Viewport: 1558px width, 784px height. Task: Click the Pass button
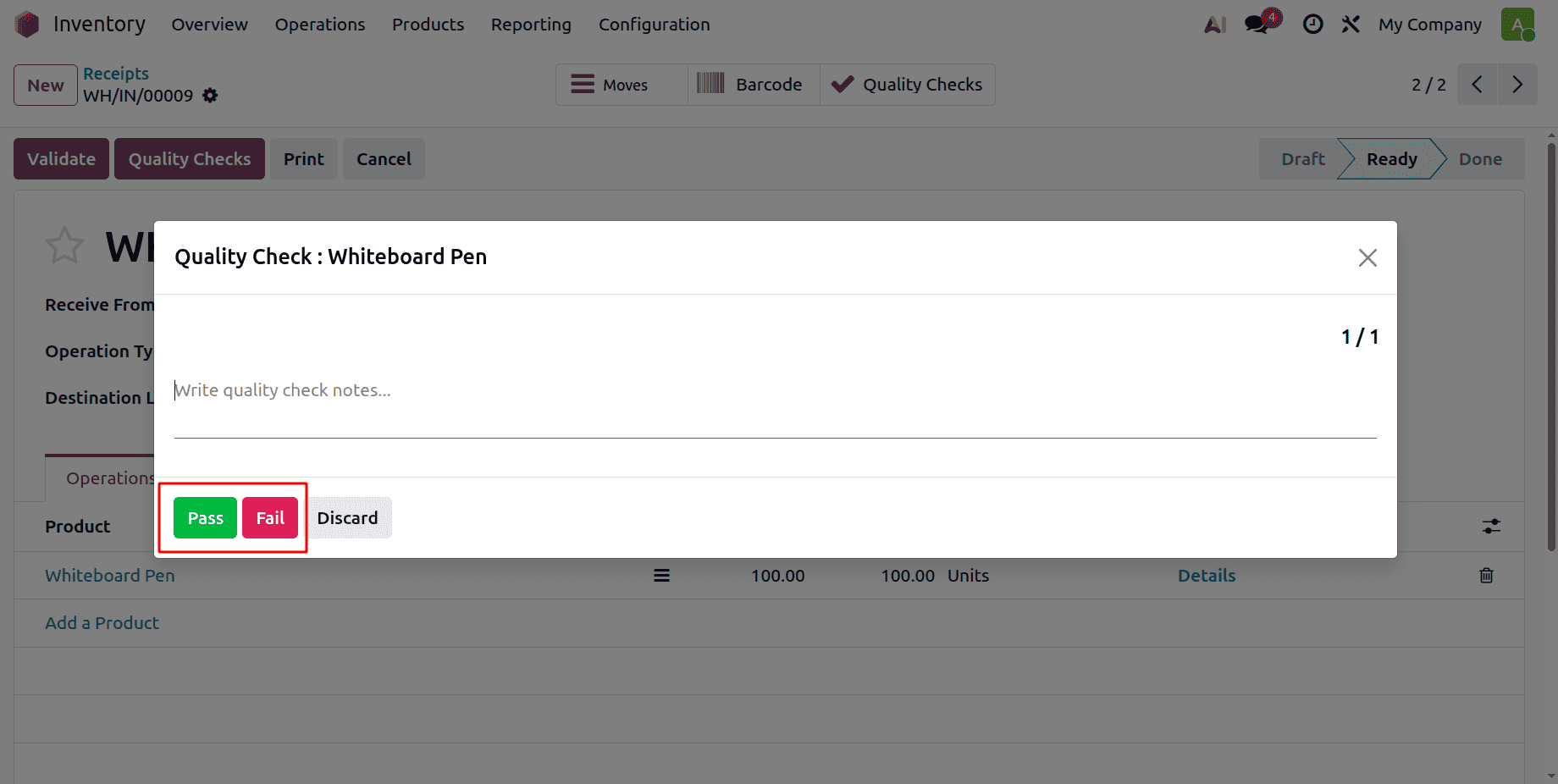205,517
